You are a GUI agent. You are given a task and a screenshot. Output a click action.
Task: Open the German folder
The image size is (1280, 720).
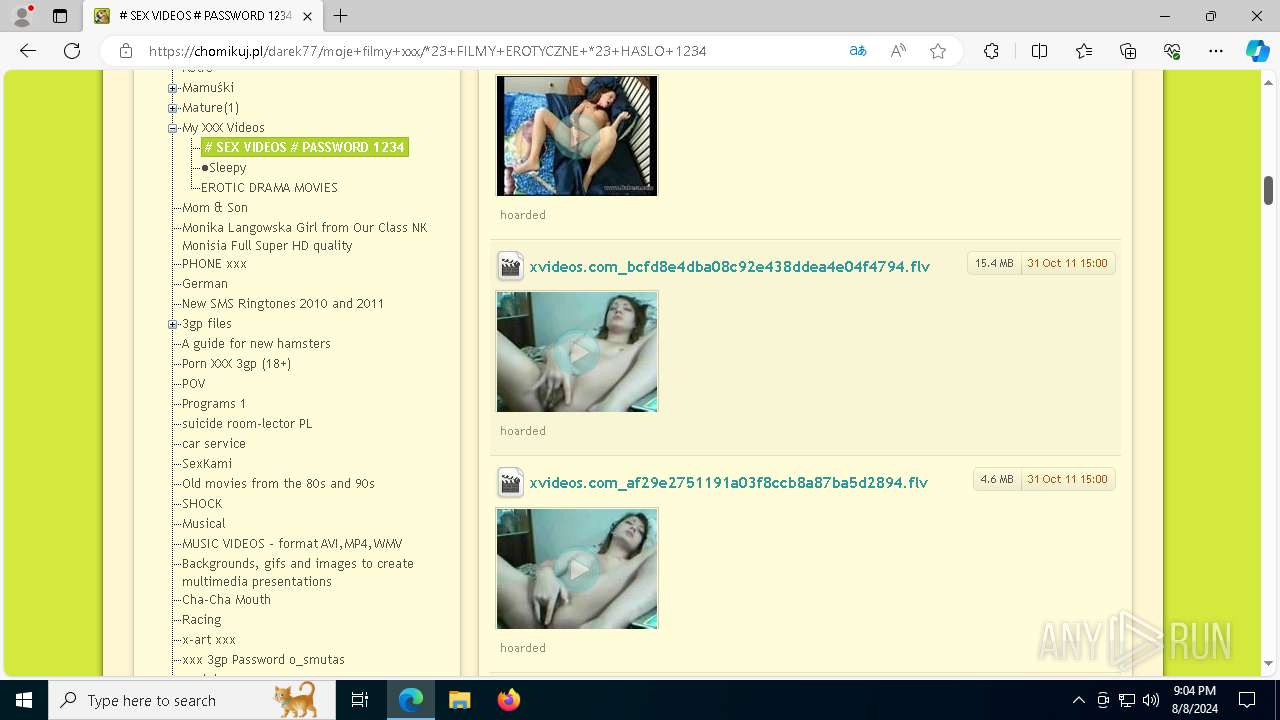pos(205,283)
